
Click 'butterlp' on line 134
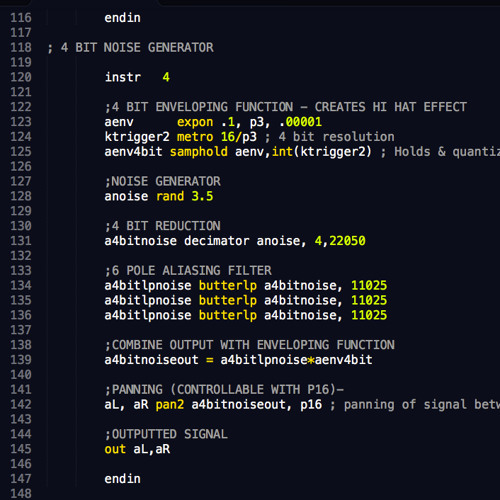pos(228,285)
